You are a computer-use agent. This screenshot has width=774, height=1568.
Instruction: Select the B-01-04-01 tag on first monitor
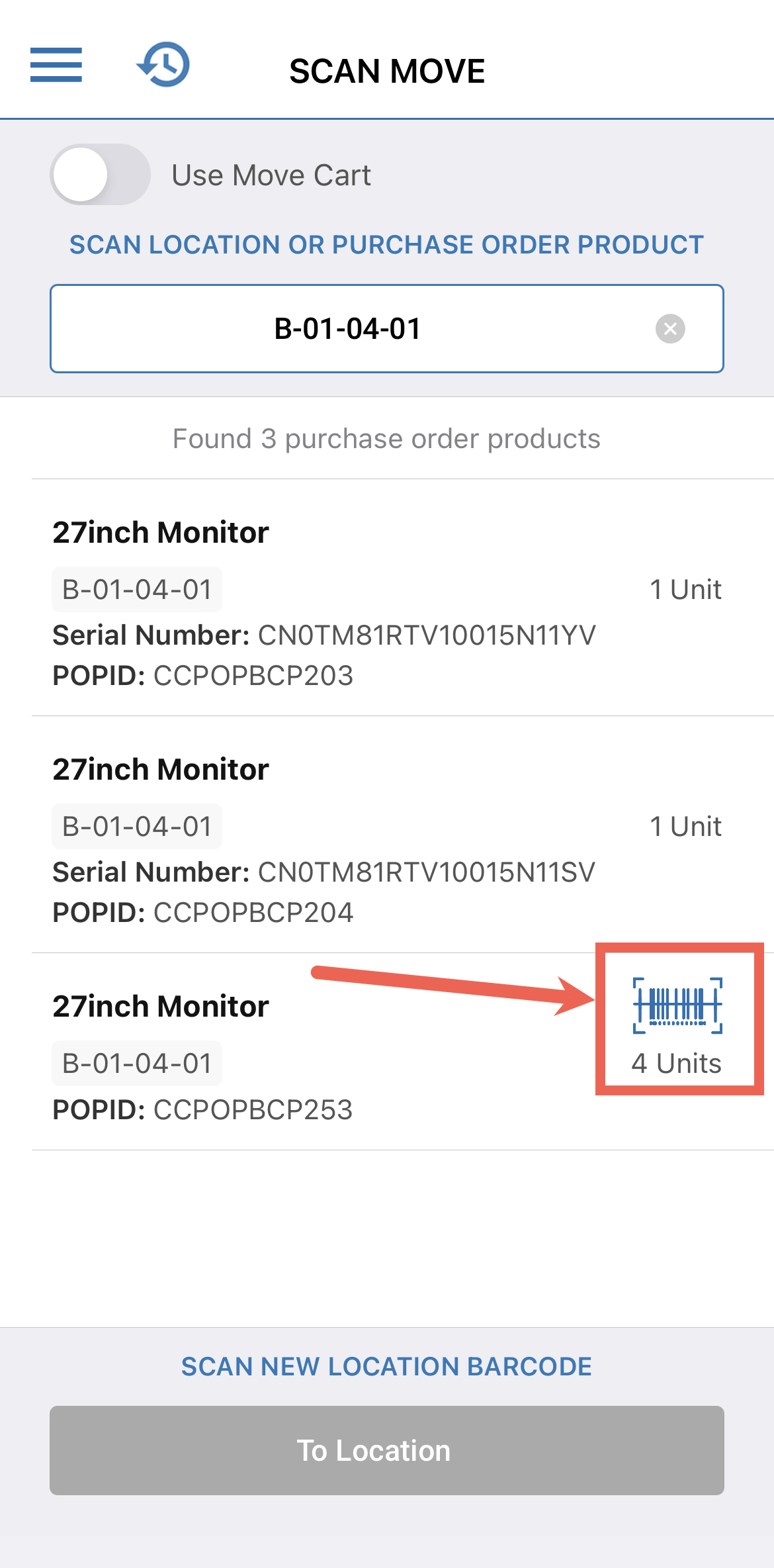136,588
